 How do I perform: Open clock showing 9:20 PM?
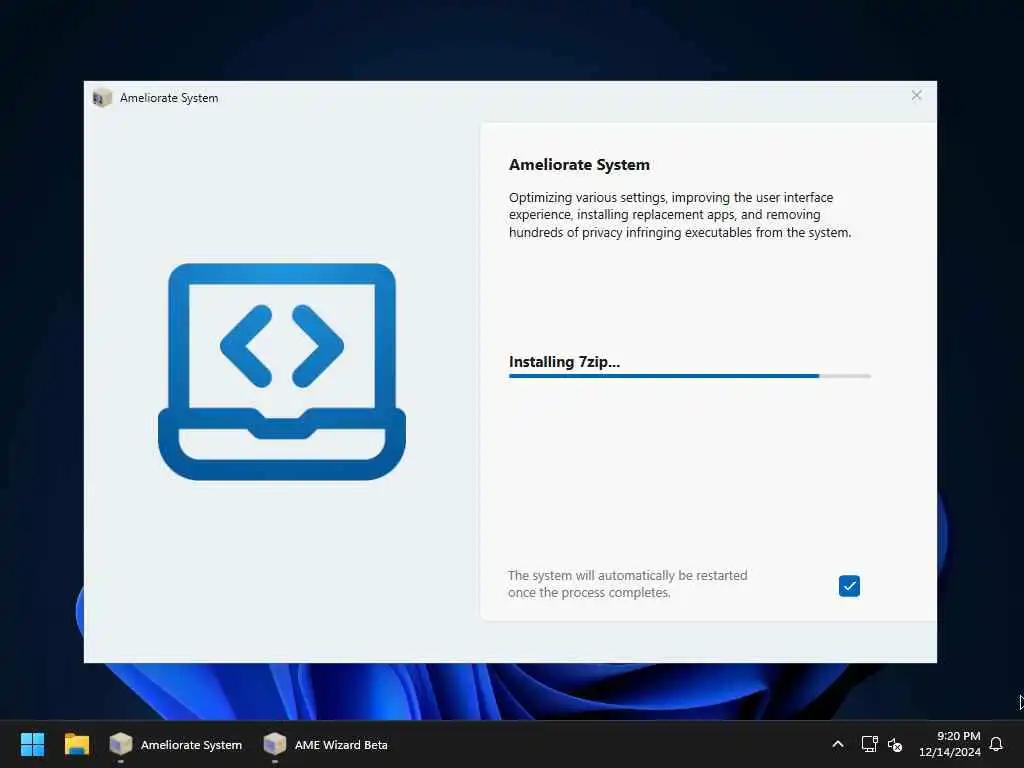point(950,744)
